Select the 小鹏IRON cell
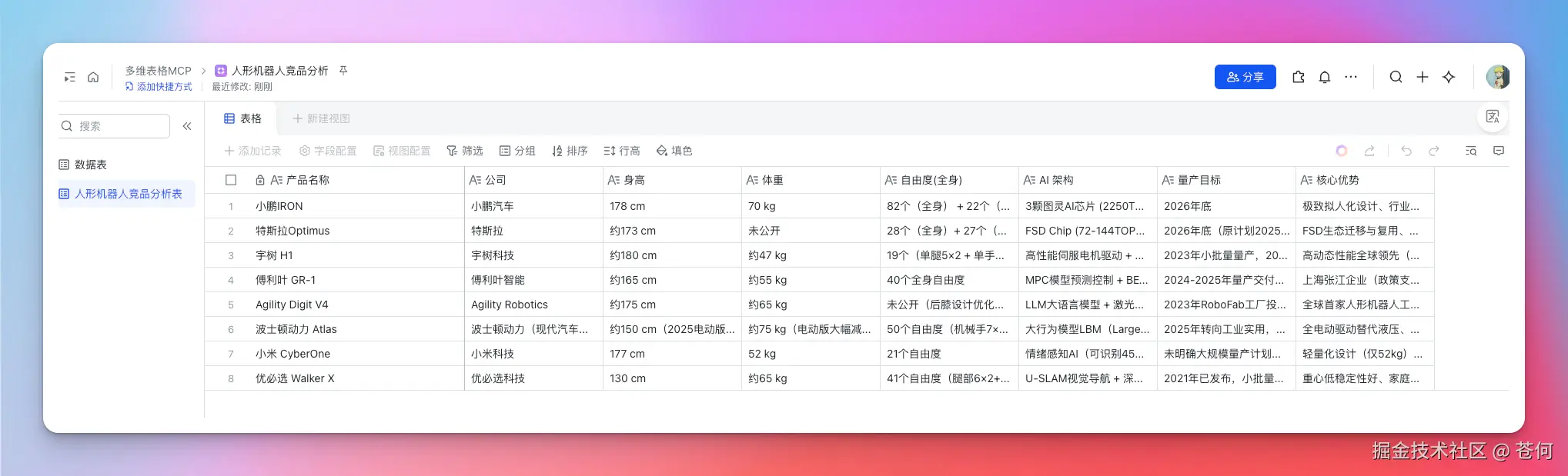 tap(357, 206)
